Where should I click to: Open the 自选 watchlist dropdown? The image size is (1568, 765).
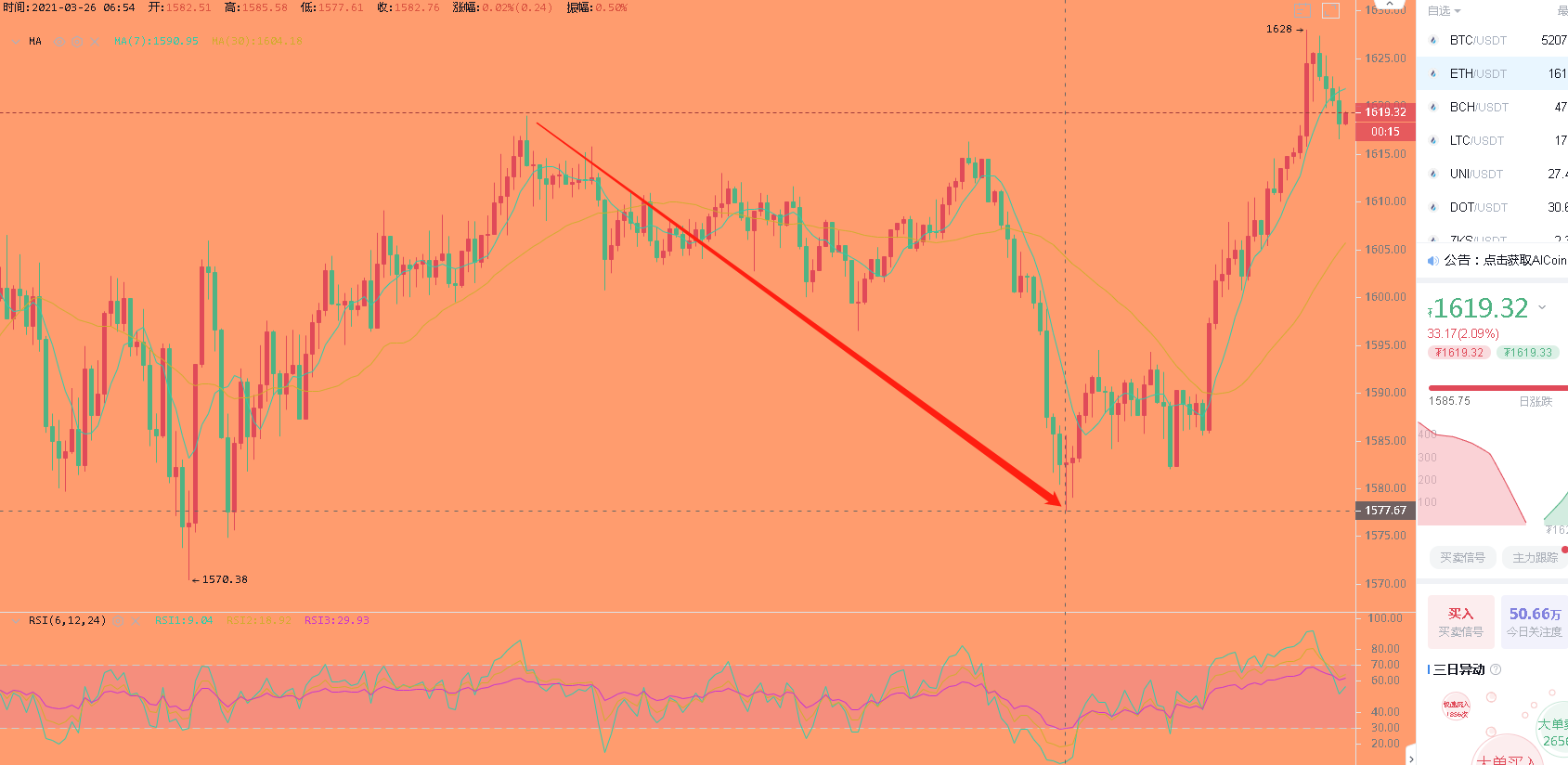pyautogui.click(x=1444, y=11)
